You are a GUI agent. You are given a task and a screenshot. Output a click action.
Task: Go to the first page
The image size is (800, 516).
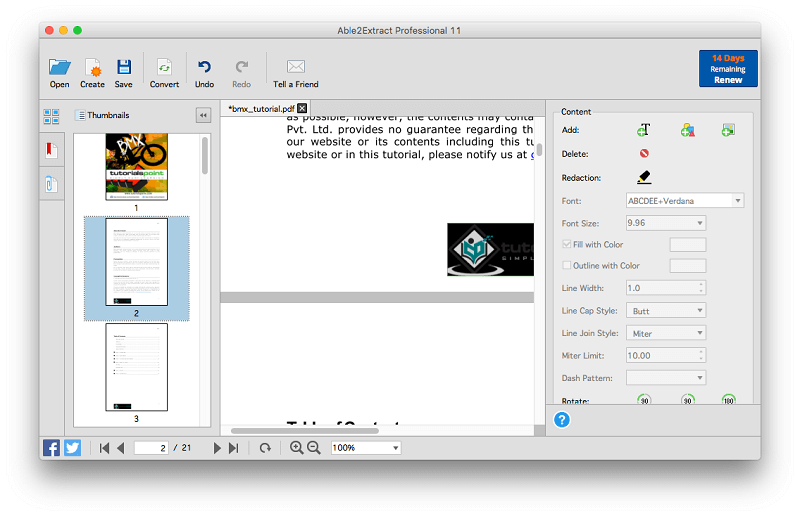(104, 448)
